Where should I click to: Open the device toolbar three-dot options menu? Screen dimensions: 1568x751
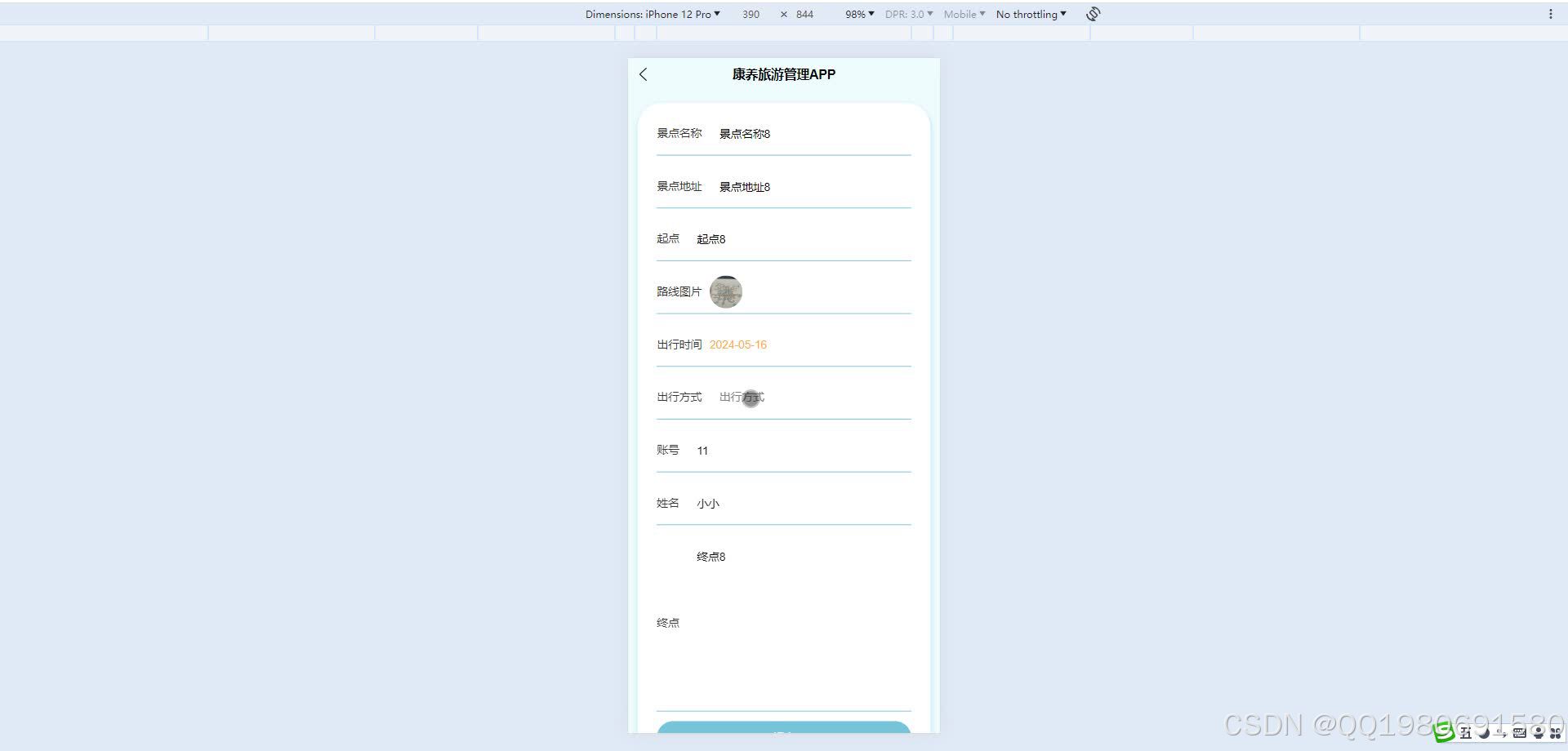coord(1551,13)
